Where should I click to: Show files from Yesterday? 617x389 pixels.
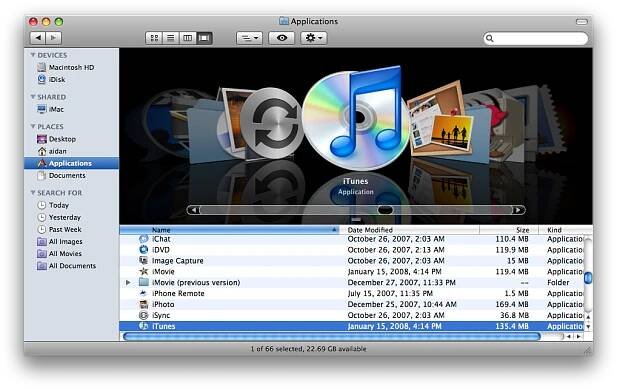[x=71, y=217]
